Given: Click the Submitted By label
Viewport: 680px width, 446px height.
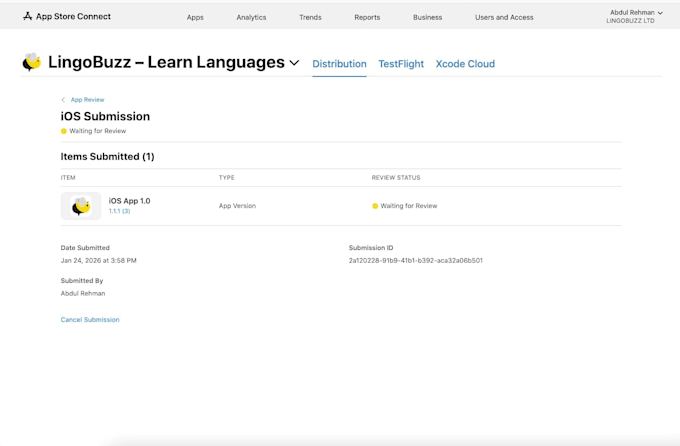Looking at the screenshot, I should point(82,281).
